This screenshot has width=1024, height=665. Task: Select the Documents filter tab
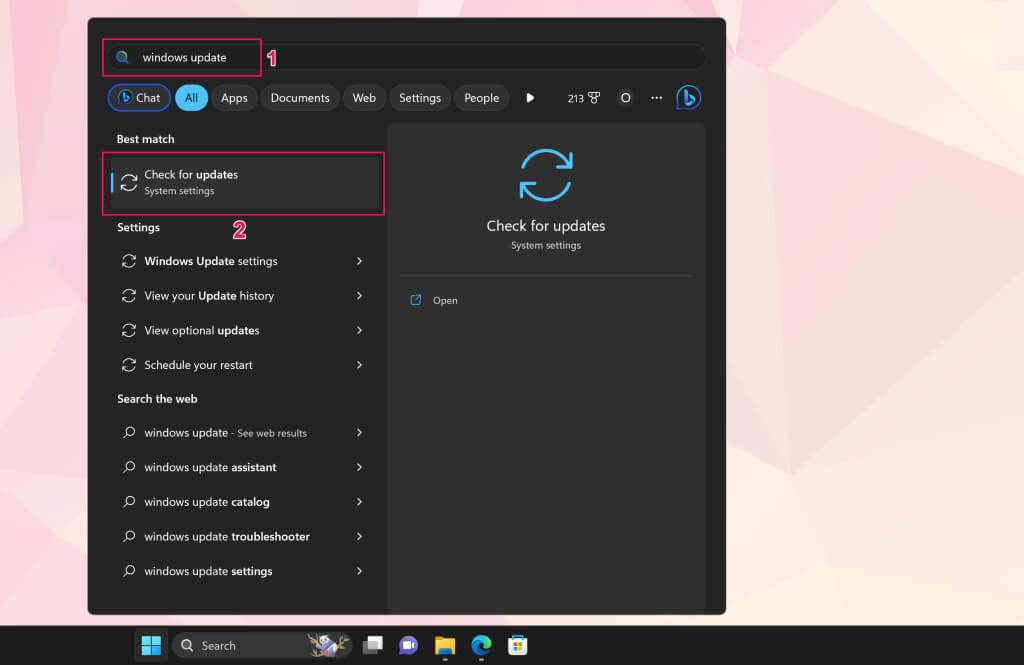point(300,98)
